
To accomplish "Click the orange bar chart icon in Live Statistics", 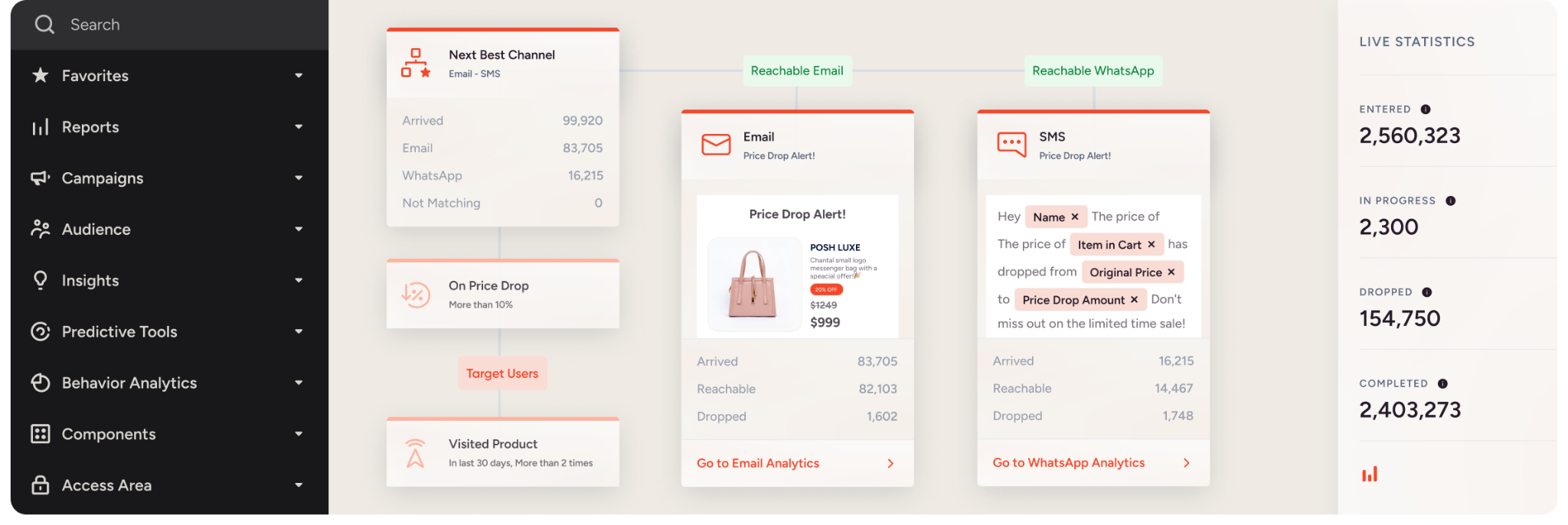I will tap(1370, 474).
